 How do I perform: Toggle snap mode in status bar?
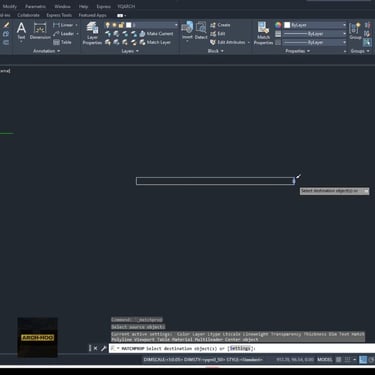pyautogui.click(x=347, y=359)
